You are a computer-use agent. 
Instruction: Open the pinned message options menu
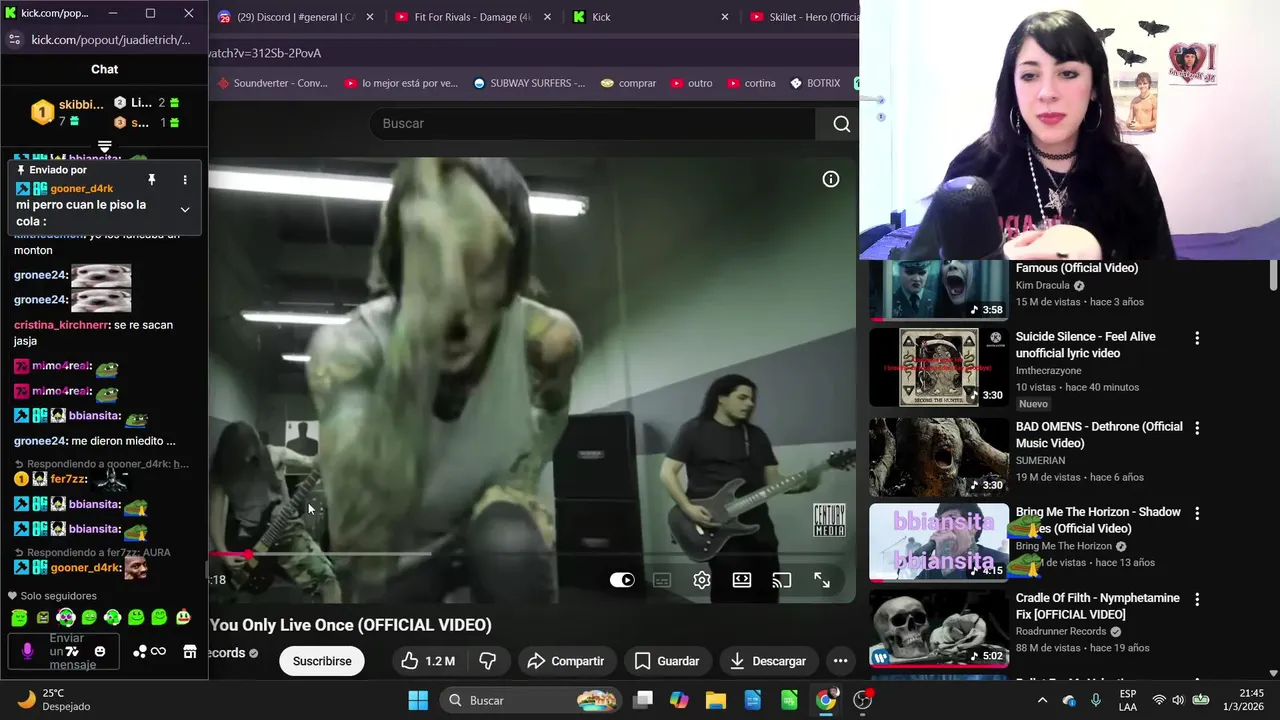(x=185, y=180)
